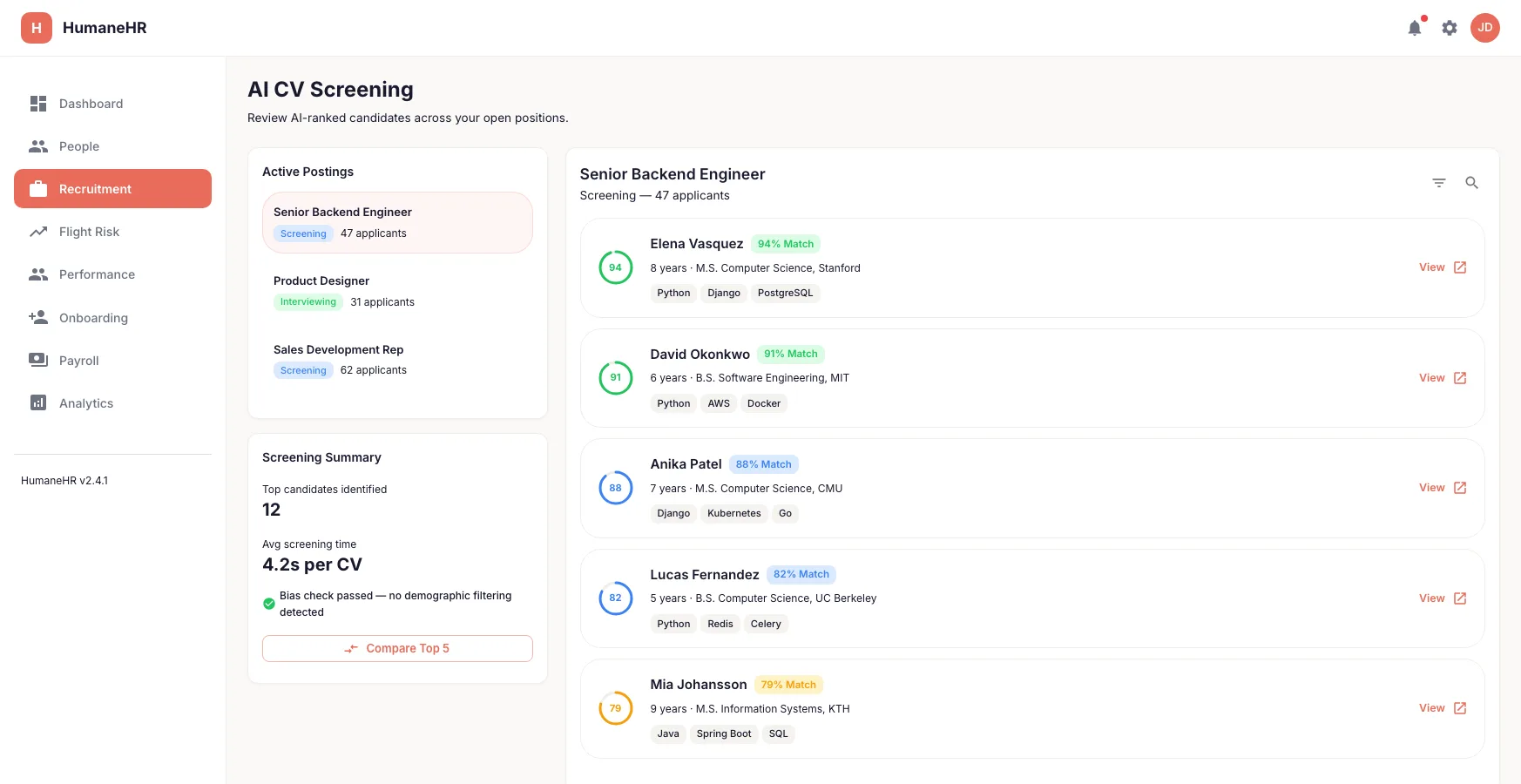The height and width of the screenshot is (784, 1521).
Task: Click Elena Vasquez's 94 score ring
Action: (x=616, y=267)
